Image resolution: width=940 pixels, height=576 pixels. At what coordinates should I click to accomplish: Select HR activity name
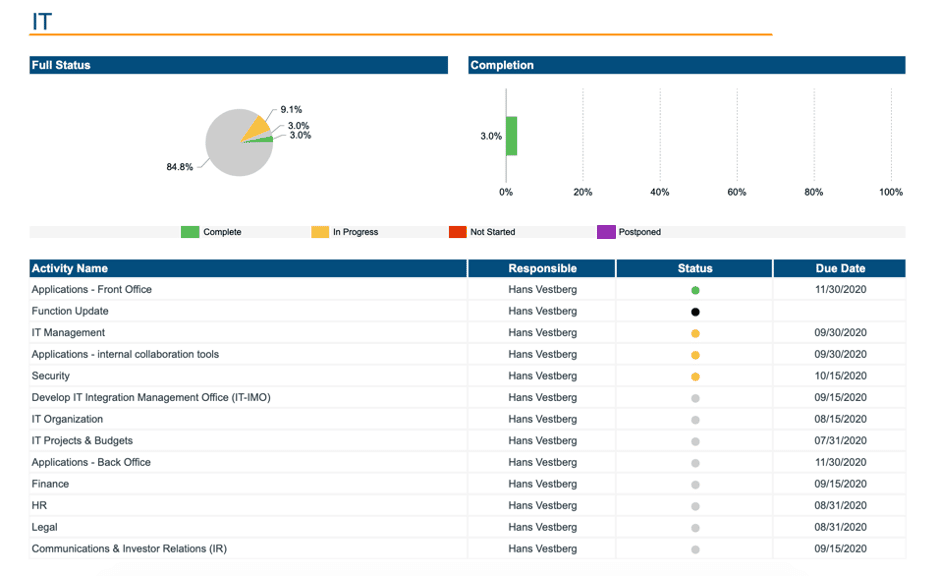point(40,505)
